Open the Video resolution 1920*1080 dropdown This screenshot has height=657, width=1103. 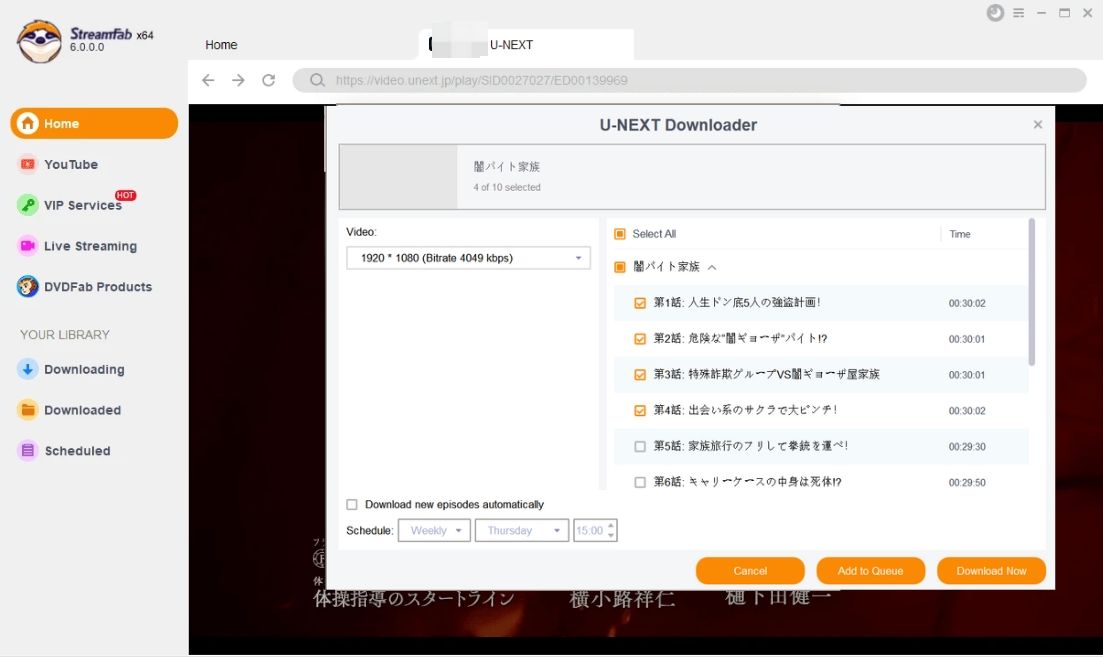[x=468, y=257]
